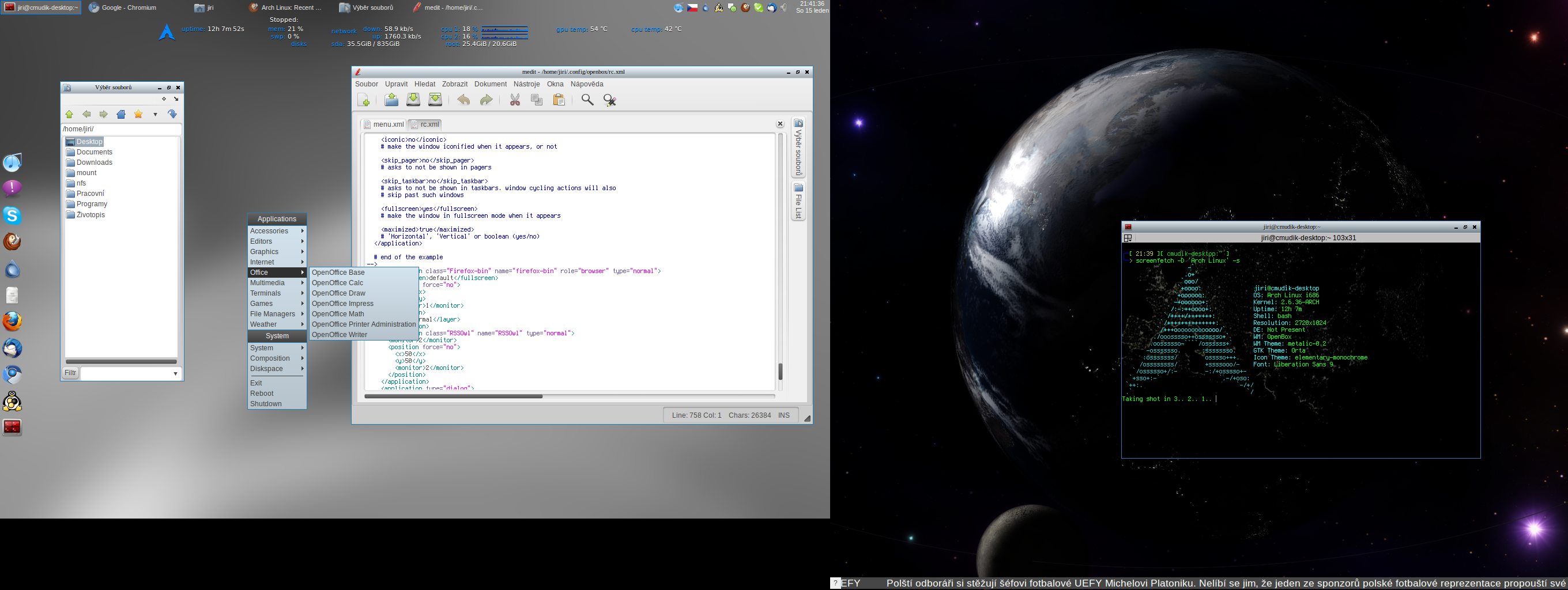1568x590 pixels.
Task: Launch the purple exclamation chat icon in dock
Action: (x=12, y=188)
